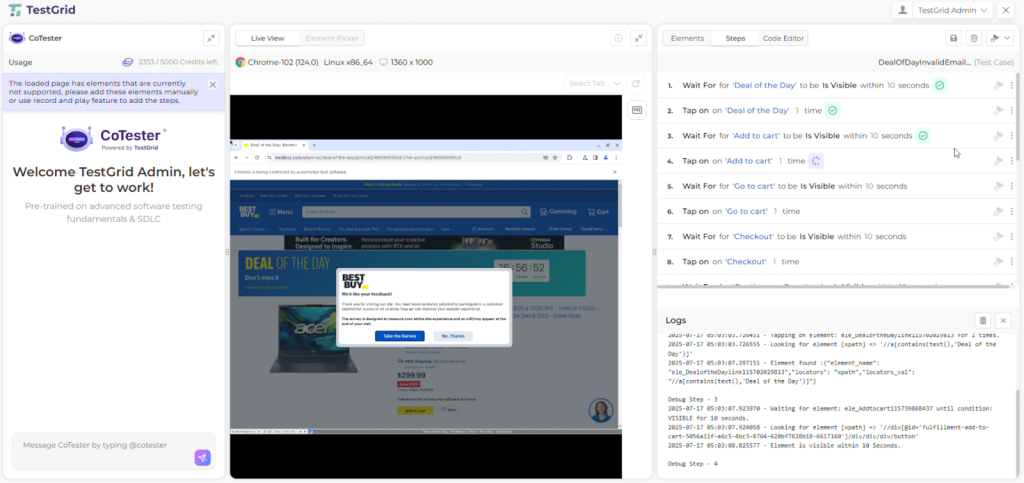Click the refresh icon next to Select Tab
The height and width of the screenshot is (483, 1024).
point(635,83)
